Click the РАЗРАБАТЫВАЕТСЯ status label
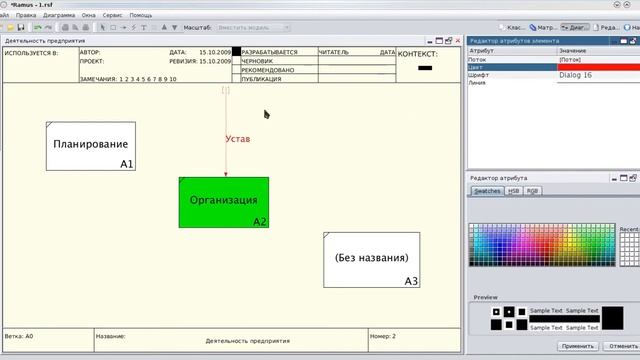The image size is (640, 360). pos(269,52)
